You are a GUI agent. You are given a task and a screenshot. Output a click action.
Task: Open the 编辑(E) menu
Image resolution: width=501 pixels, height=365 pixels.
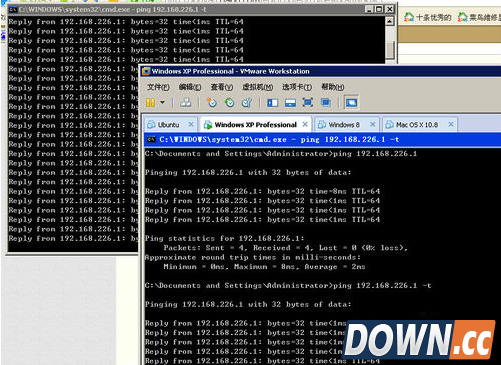190,87
